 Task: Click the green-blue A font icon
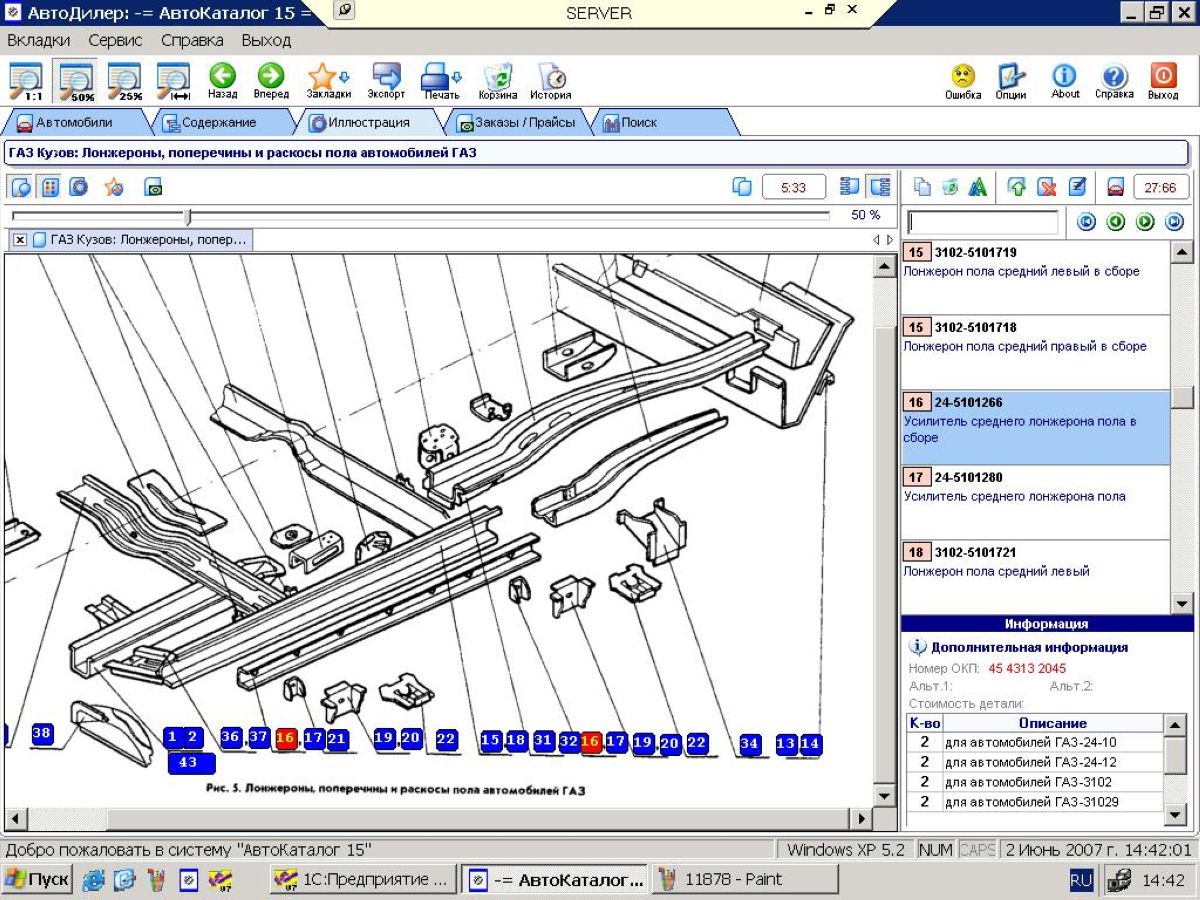[978, 187]
